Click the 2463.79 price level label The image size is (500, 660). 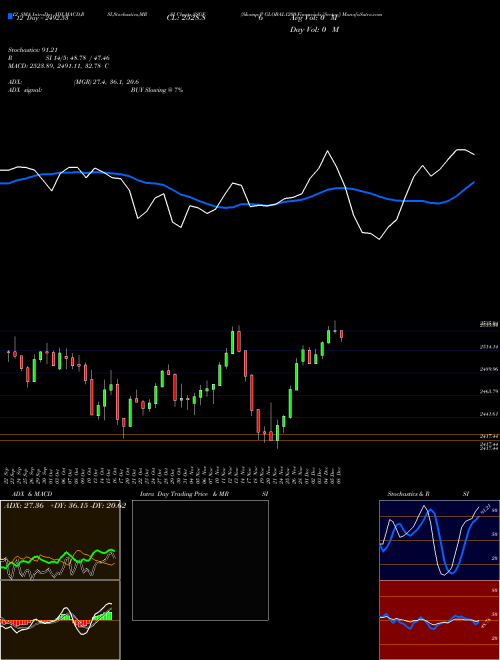click(489, 391)
